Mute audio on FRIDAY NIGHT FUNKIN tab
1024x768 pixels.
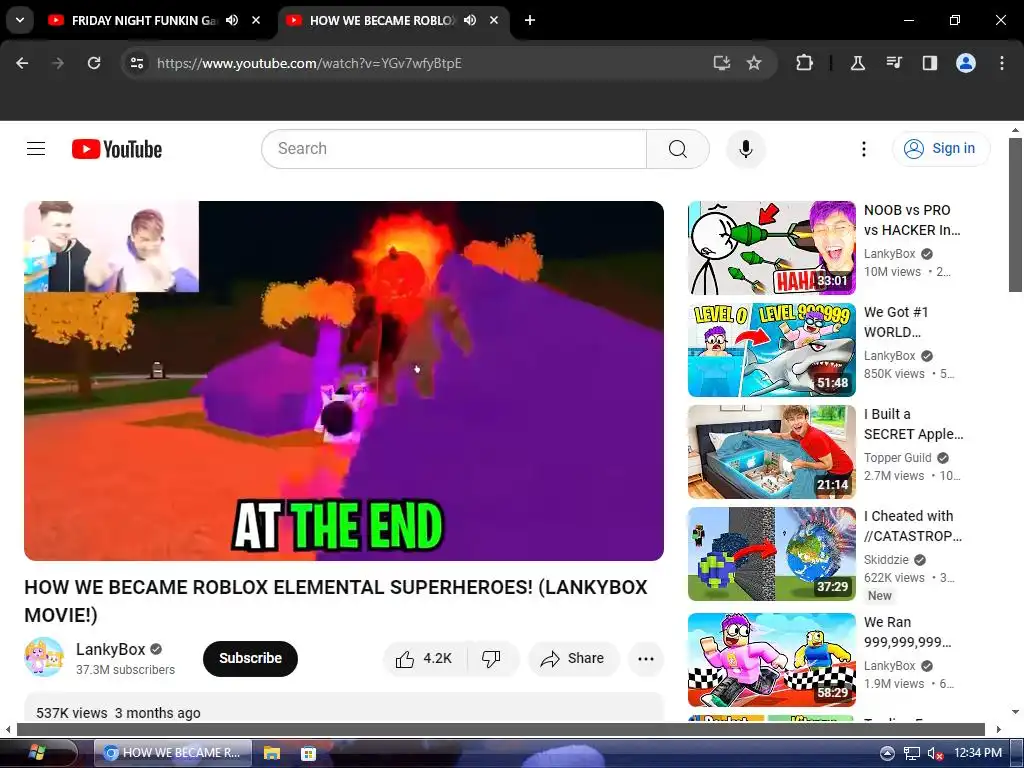click(x=232, y=20)
